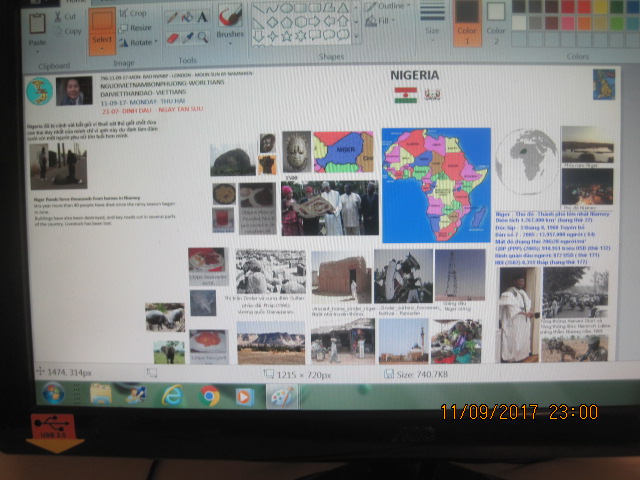Activate the Color 2 button
This screenshot has height=480, width=640.
click(x=496, y=22)
